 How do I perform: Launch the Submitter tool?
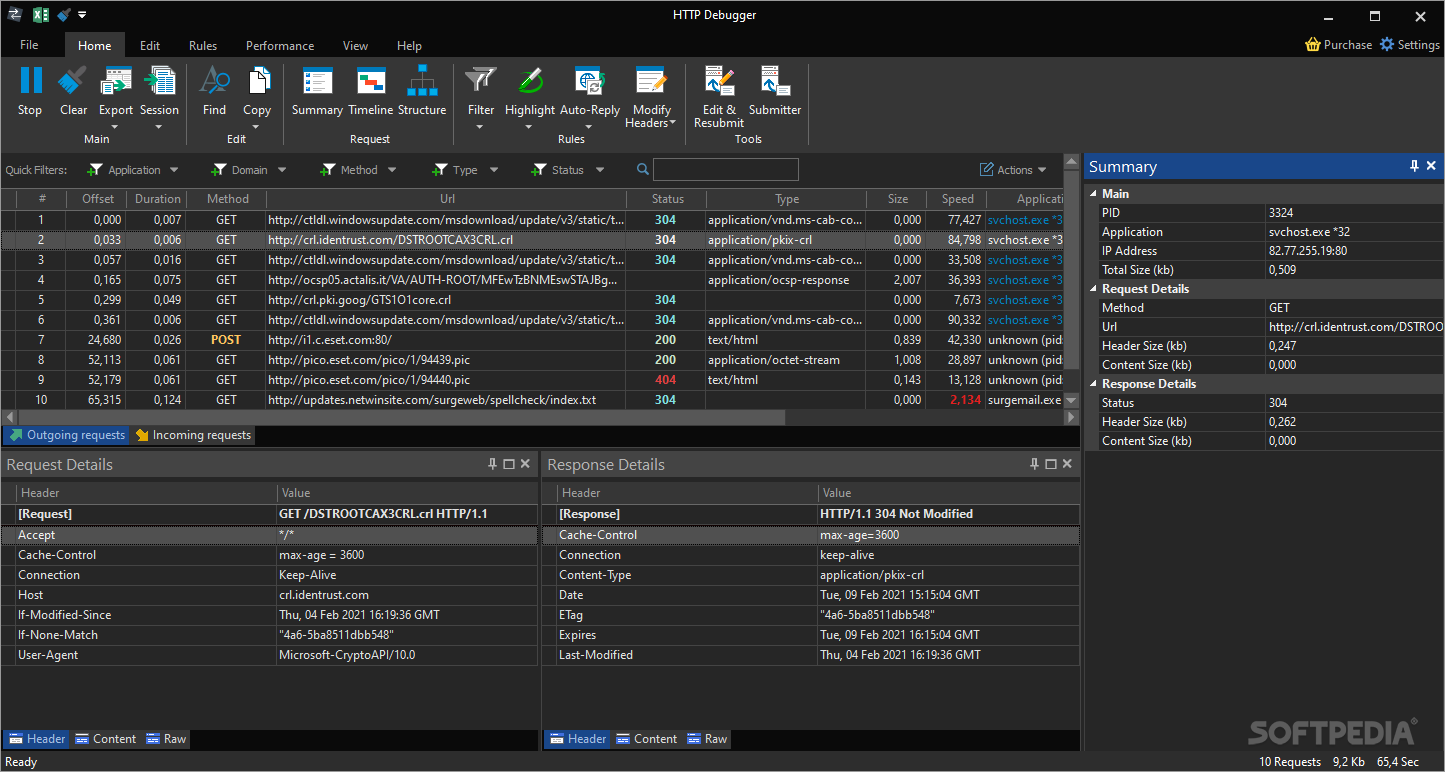coord(775,92)
